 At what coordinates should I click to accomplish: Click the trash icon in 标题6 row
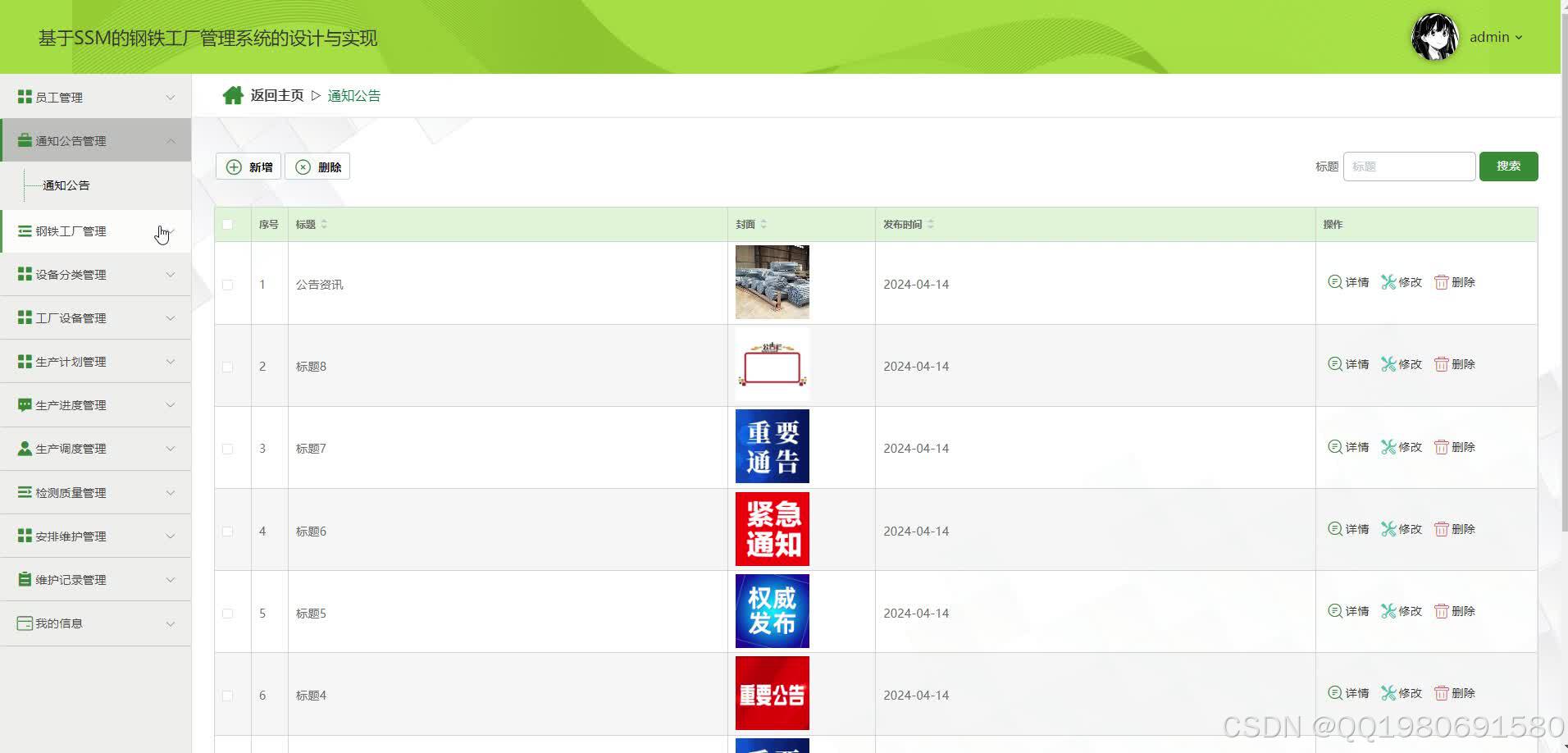(1441, 529)
